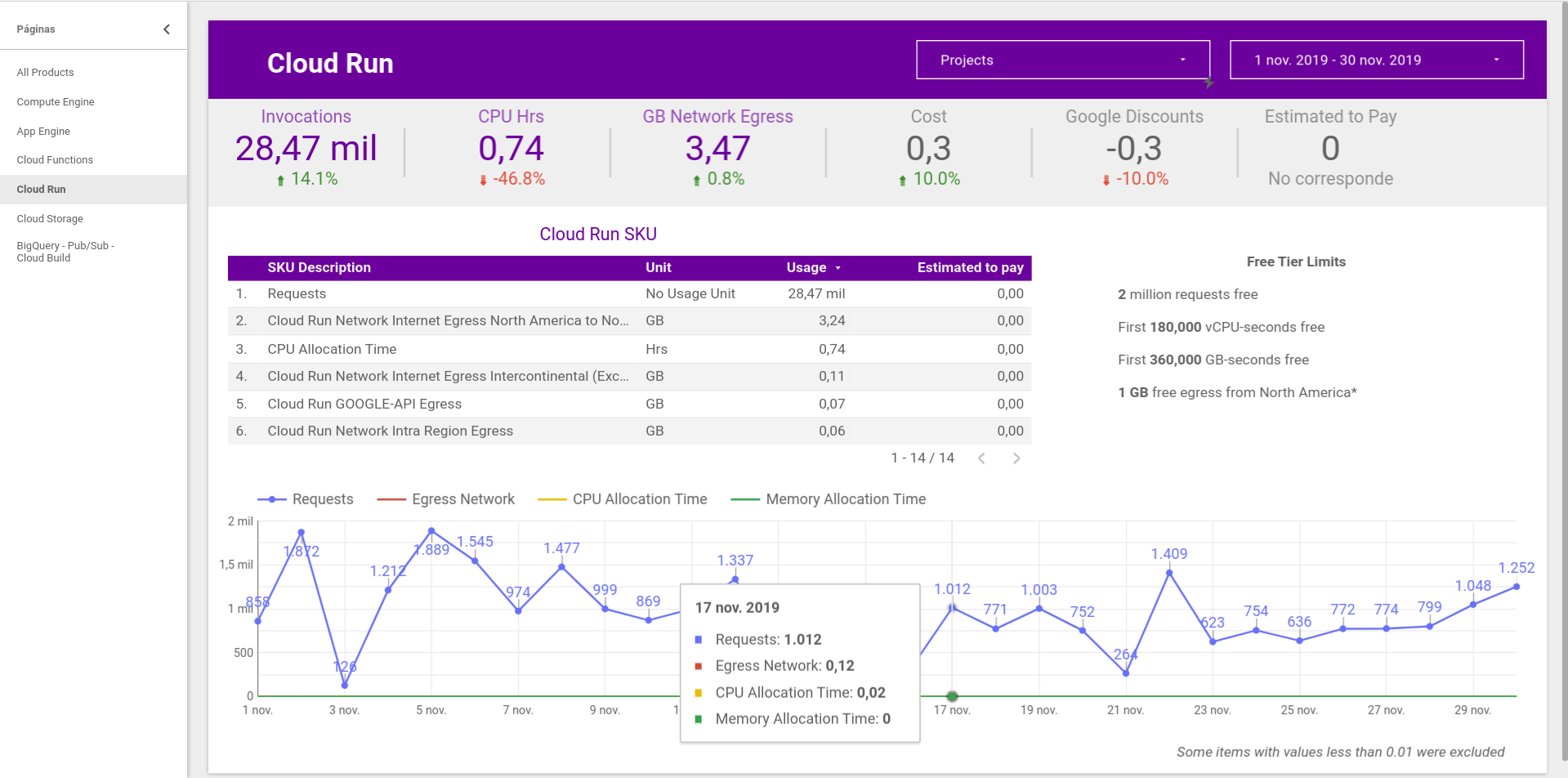Go to previous page of SKU table
The height and width of the screenshot is (778, 1568).
[x=981, y=458]
